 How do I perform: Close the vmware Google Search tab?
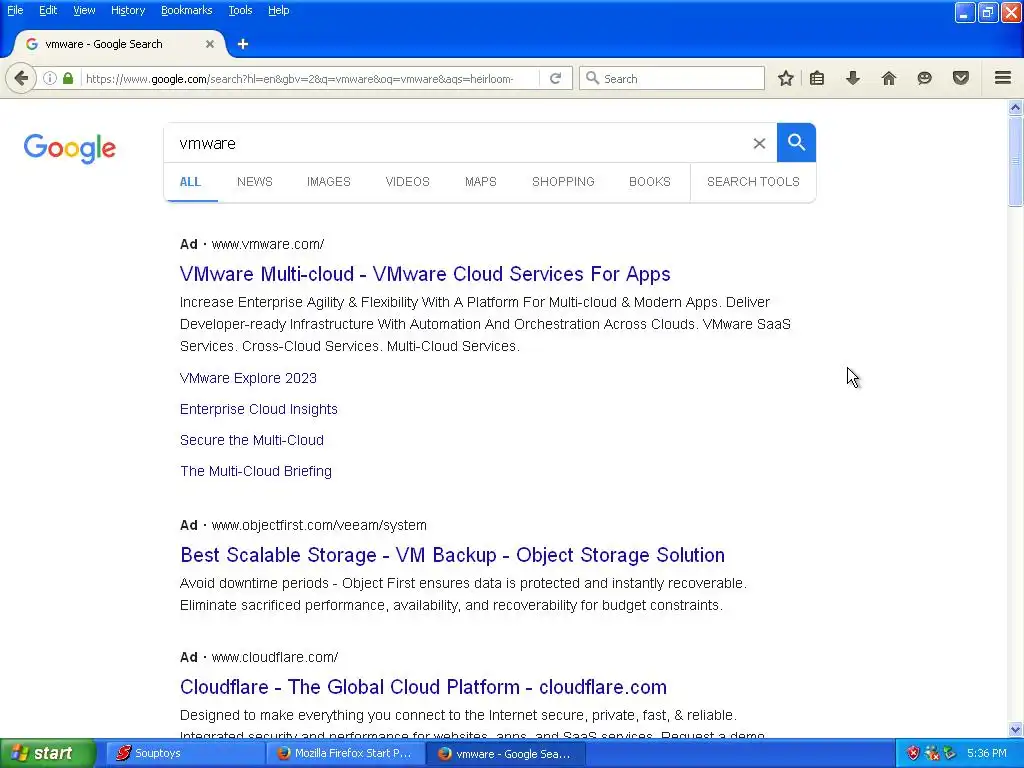(x=210, y=44)
